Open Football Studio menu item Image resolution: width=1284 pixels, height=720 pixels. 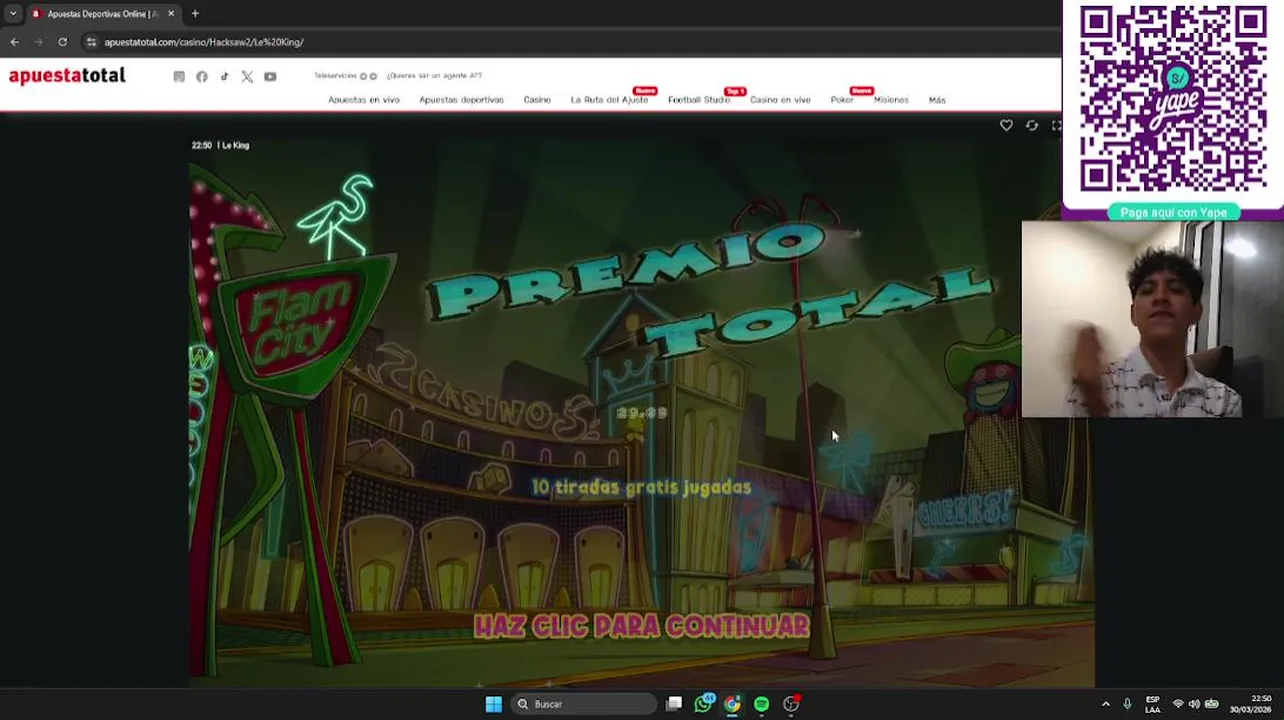[698, 100]
